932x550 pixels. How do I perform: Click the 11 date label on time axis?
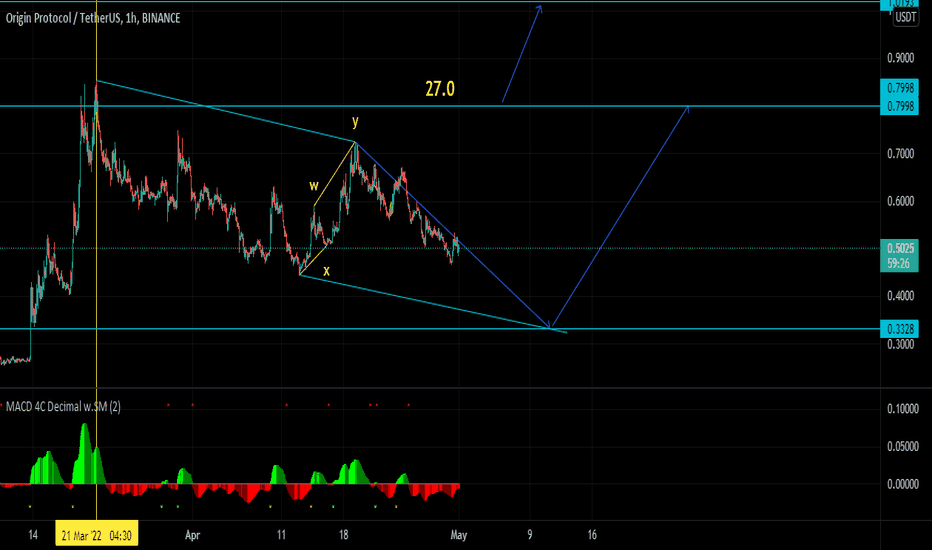281,535
